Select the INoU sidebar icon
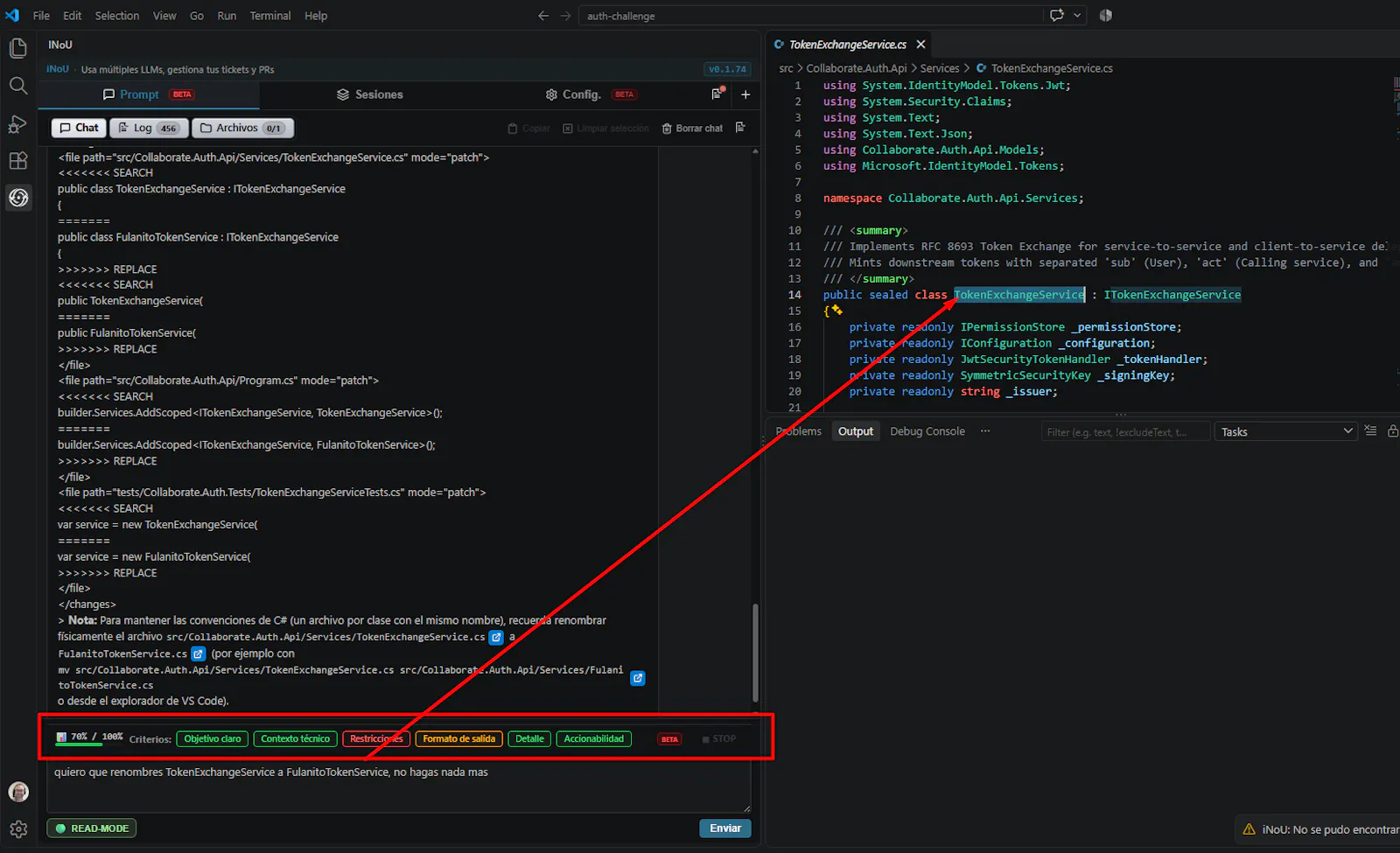This screenshot has width=1400, height=853. pyautogui.click(x=18, y=198)
